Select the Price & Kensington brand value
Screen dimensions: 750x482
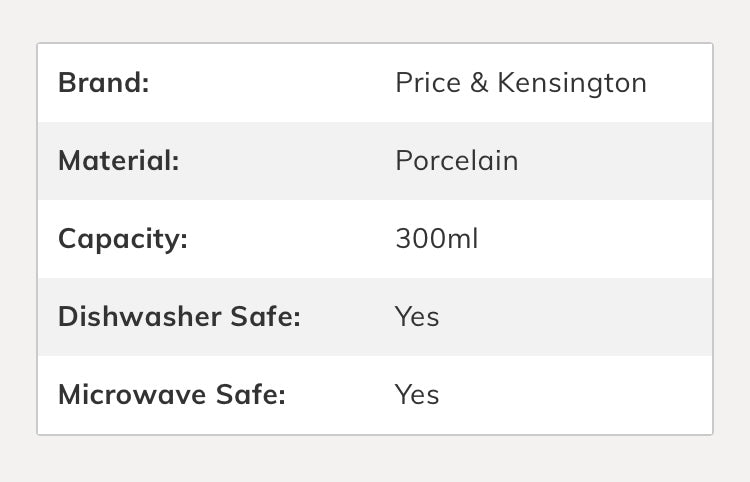click(x=520, y=82)
